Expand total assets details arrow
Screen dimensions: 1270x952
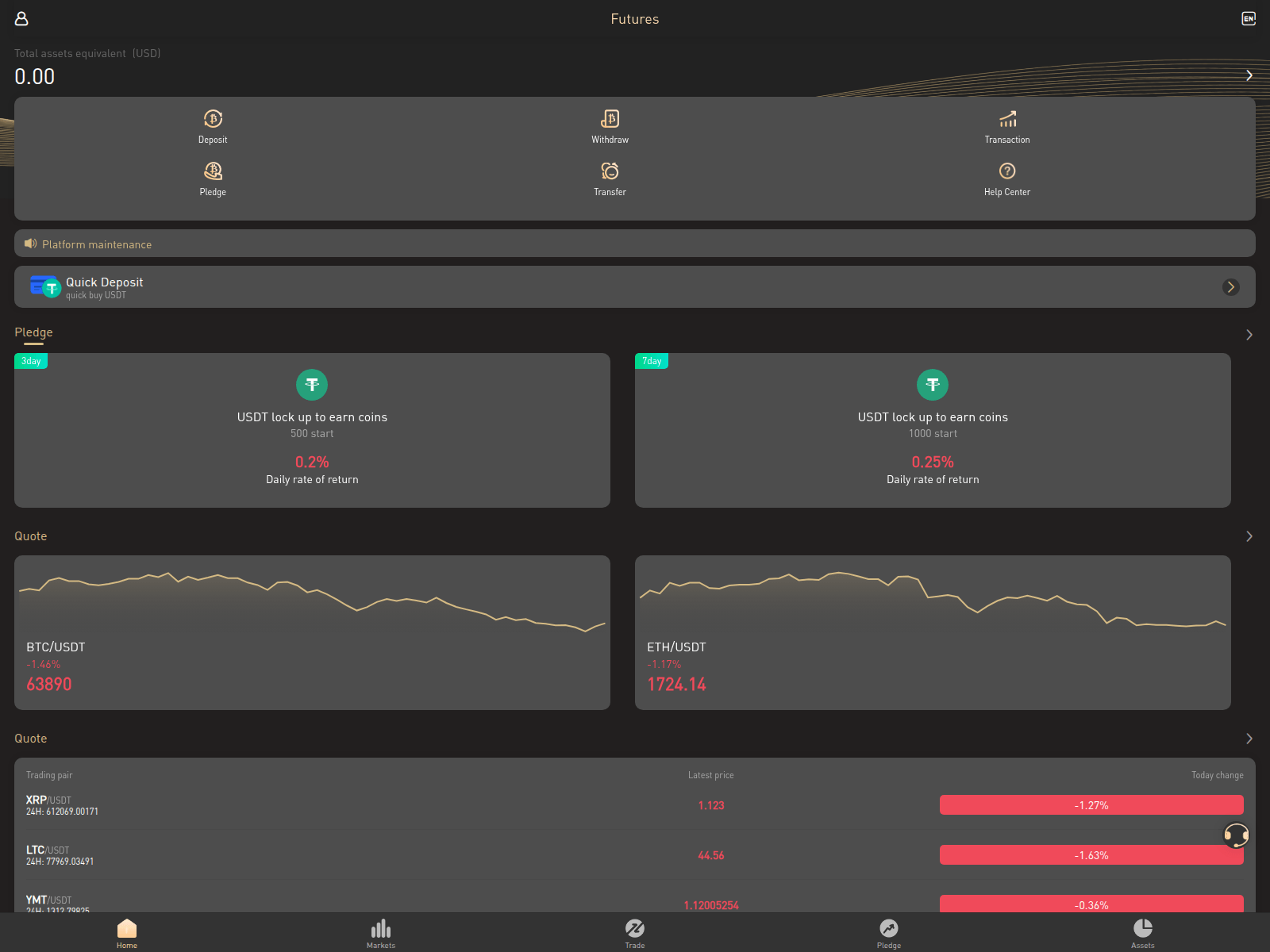coord(1249,75)
